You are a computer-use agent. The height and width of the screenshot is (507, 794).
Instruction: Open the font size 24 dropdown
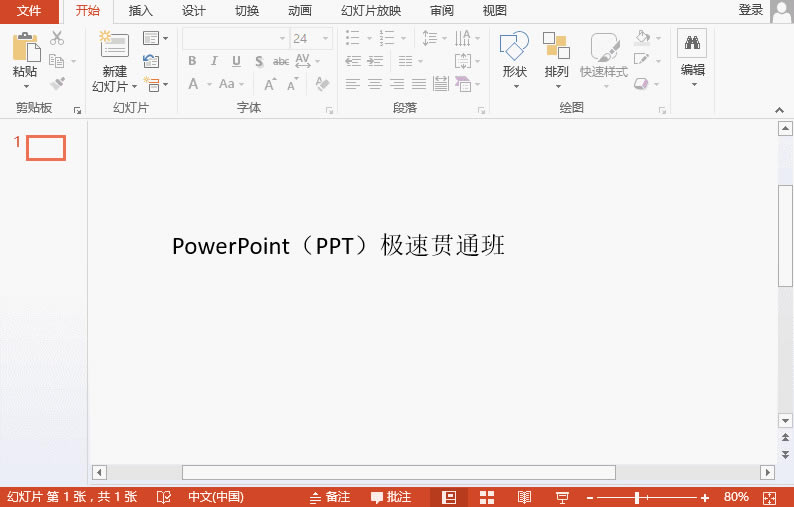tap(326, 38)
